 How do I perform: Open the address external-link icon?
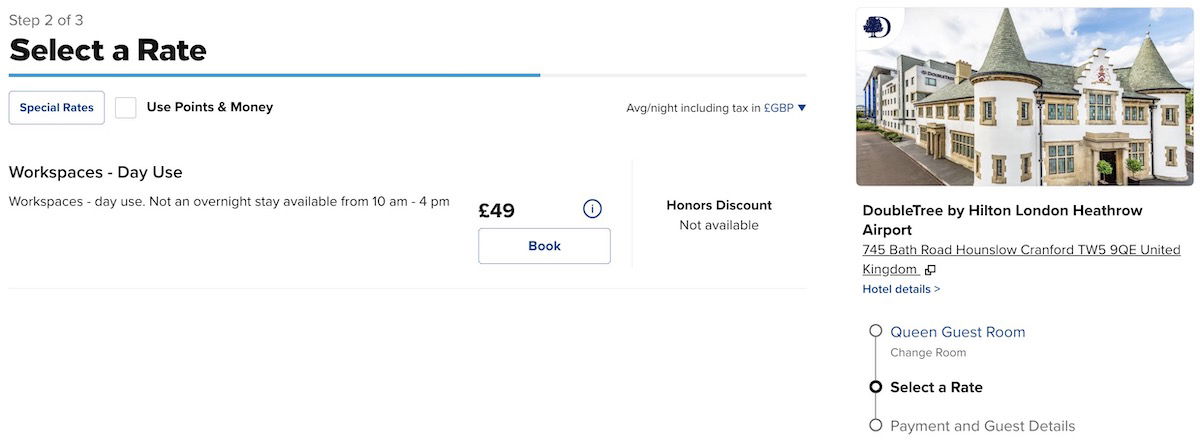930,270
